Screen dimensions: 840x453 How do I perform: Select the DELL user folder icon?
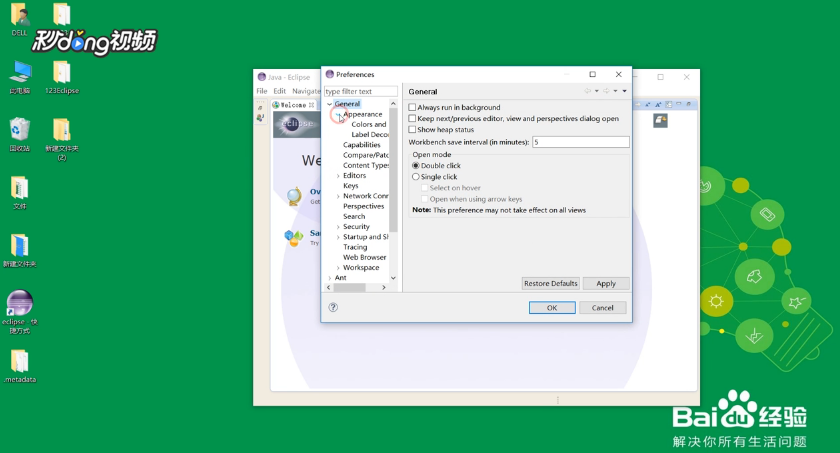coord(20,19)
